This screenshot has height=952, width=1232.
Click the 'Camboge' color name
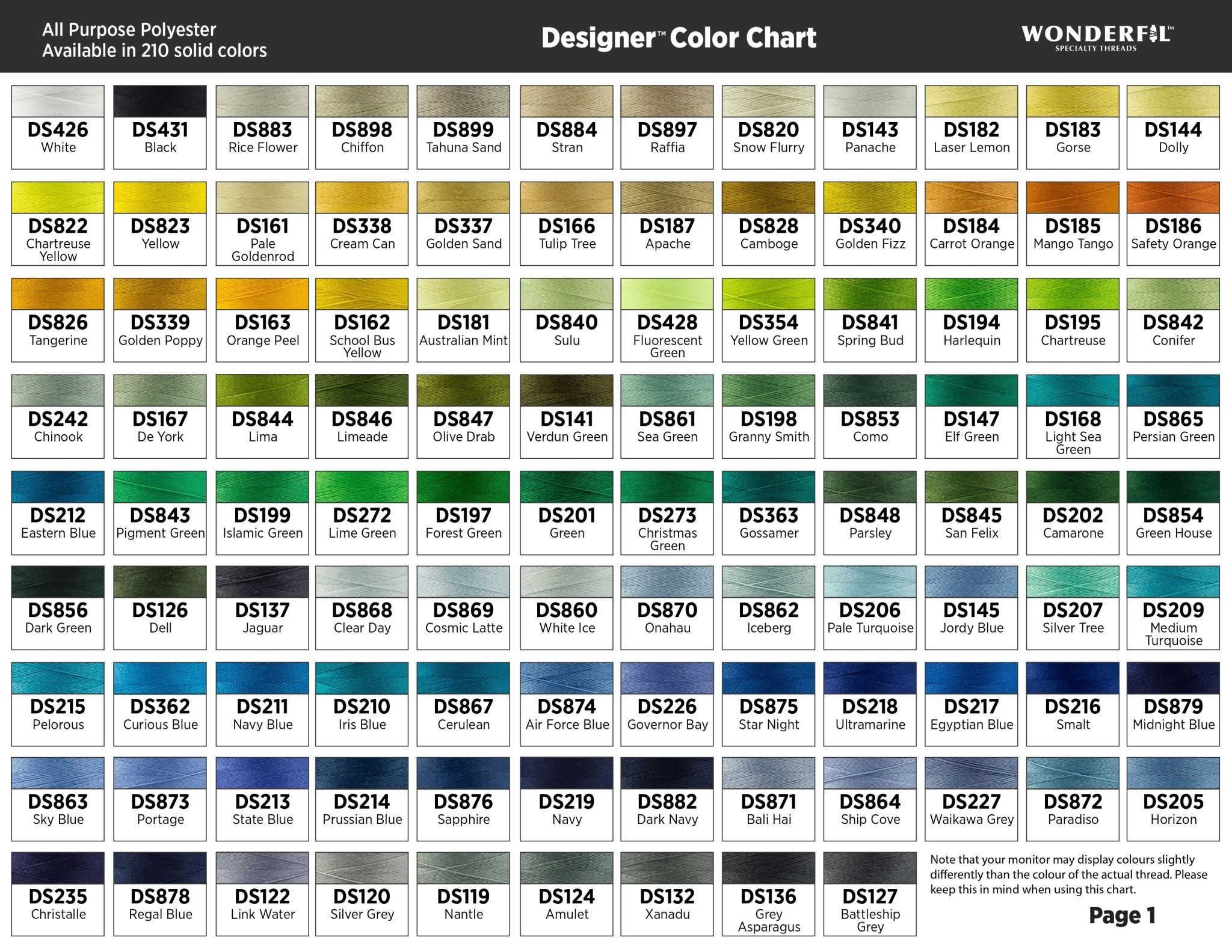tap(769, 244)
